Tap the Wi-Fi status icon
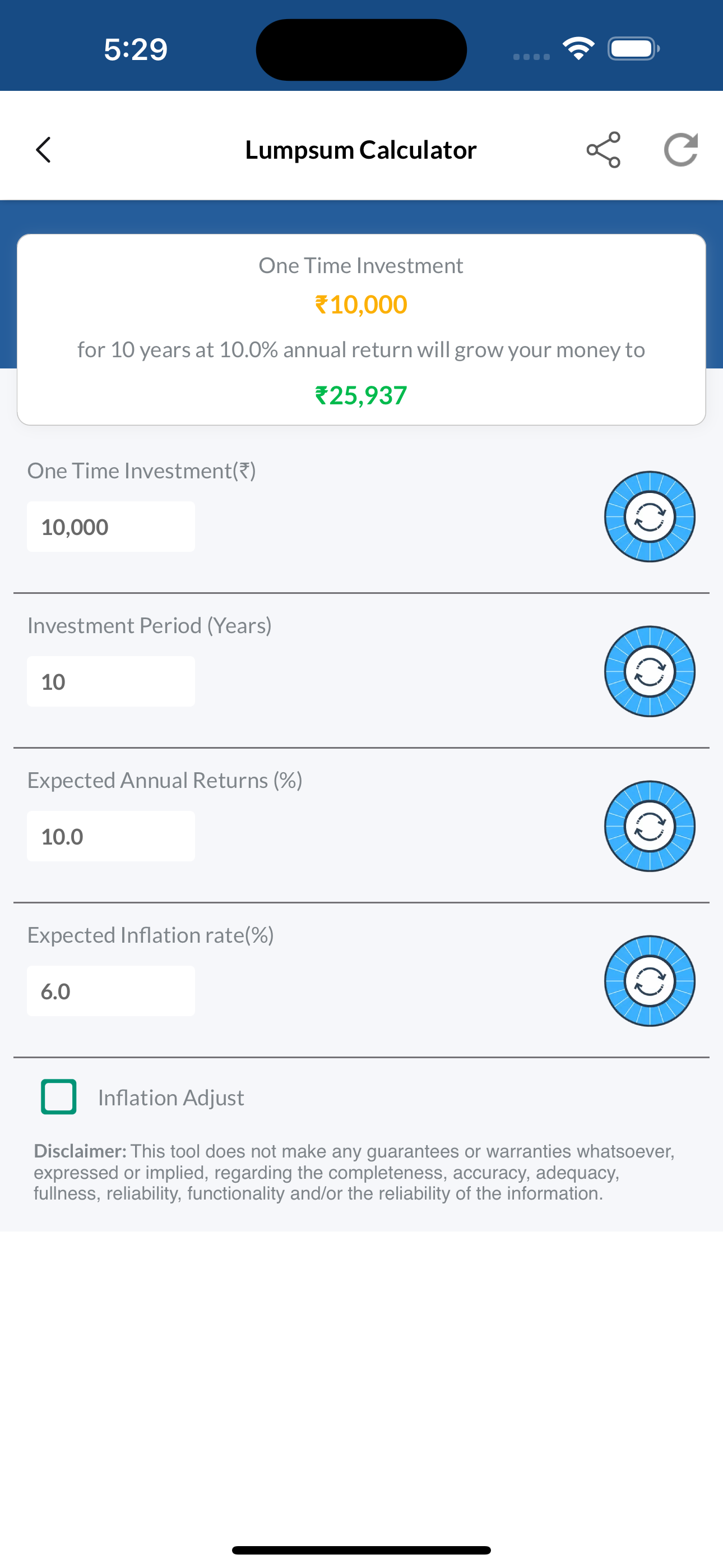The height and width of the screenshot is (1568, 723). (x=578, y=48)
